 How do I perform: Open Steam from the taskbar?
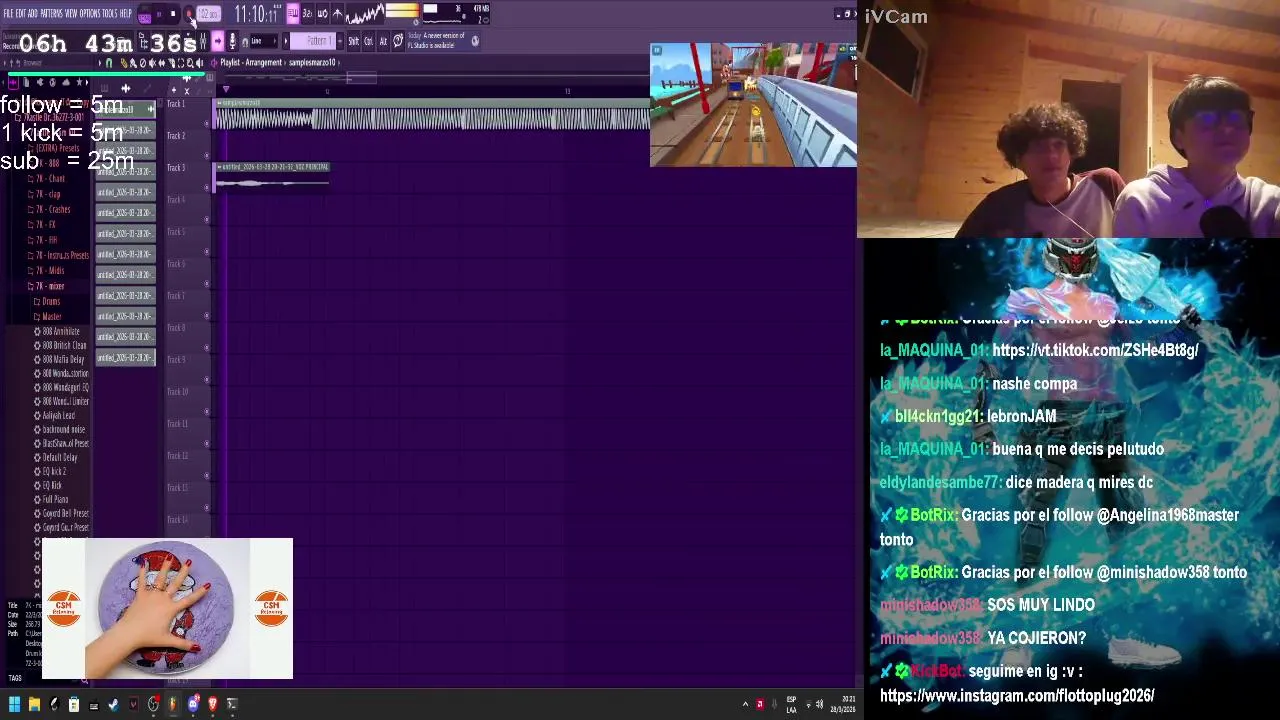[x=114, y=704]
